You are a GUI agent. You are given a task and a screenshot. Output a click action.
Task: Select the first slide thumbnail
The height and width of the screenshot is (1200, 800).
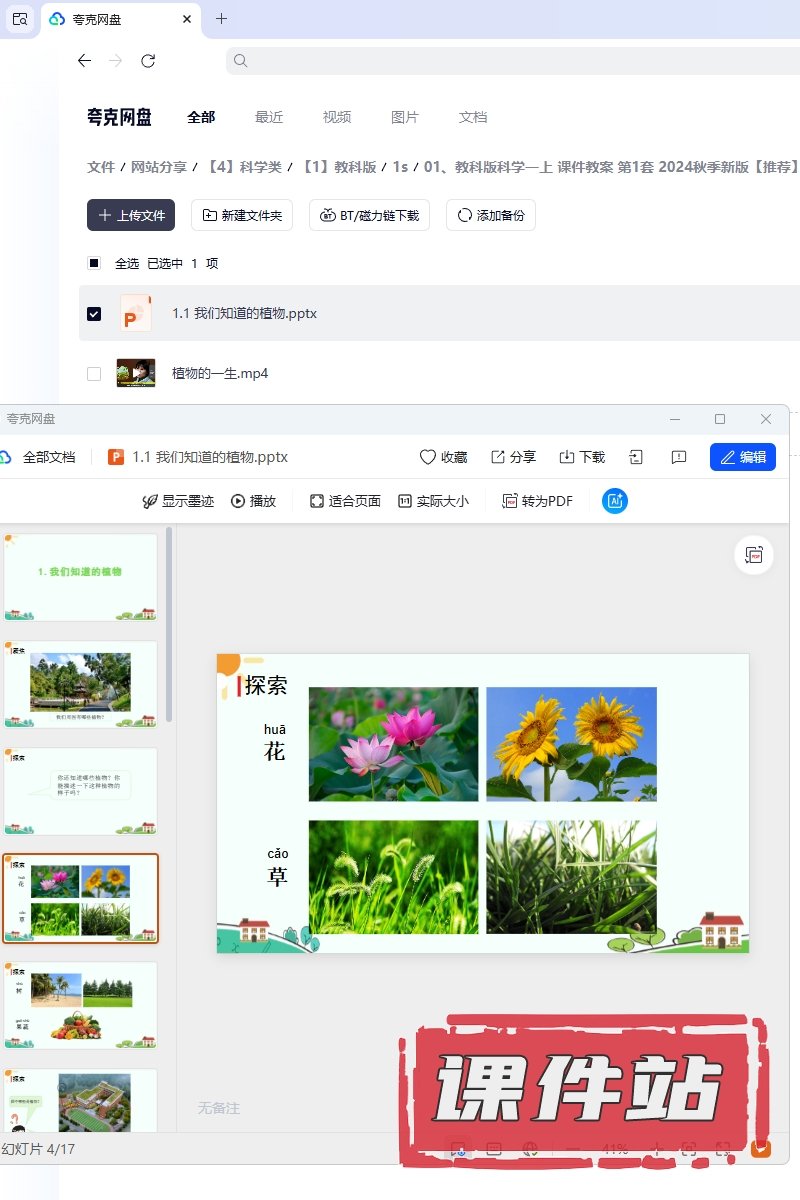pyautogui.click(x=81, y=577)
